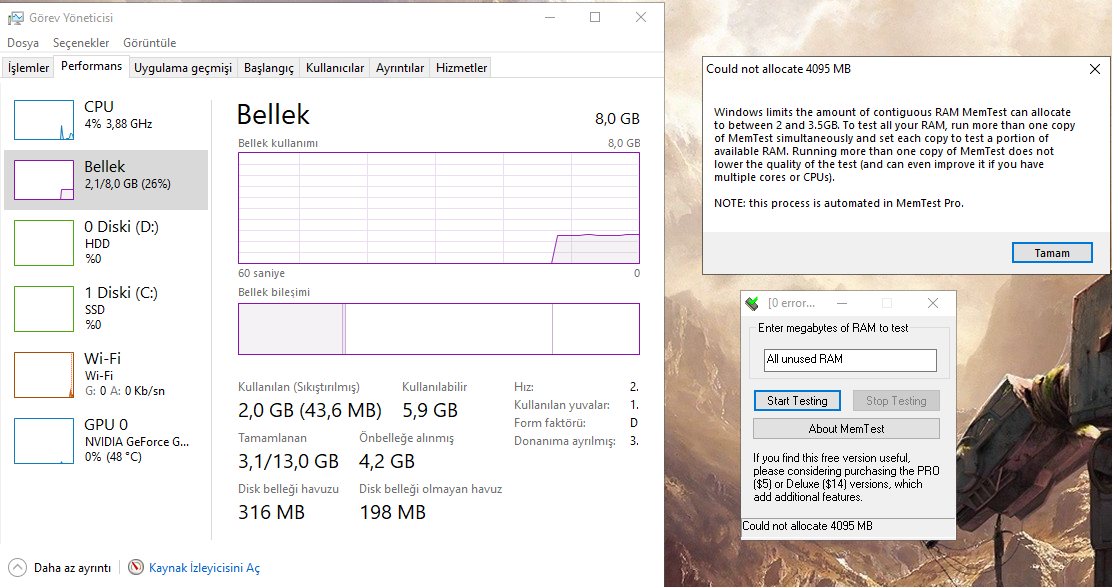Select the 1 Diski (C:) thumbnail

point(44,308)
